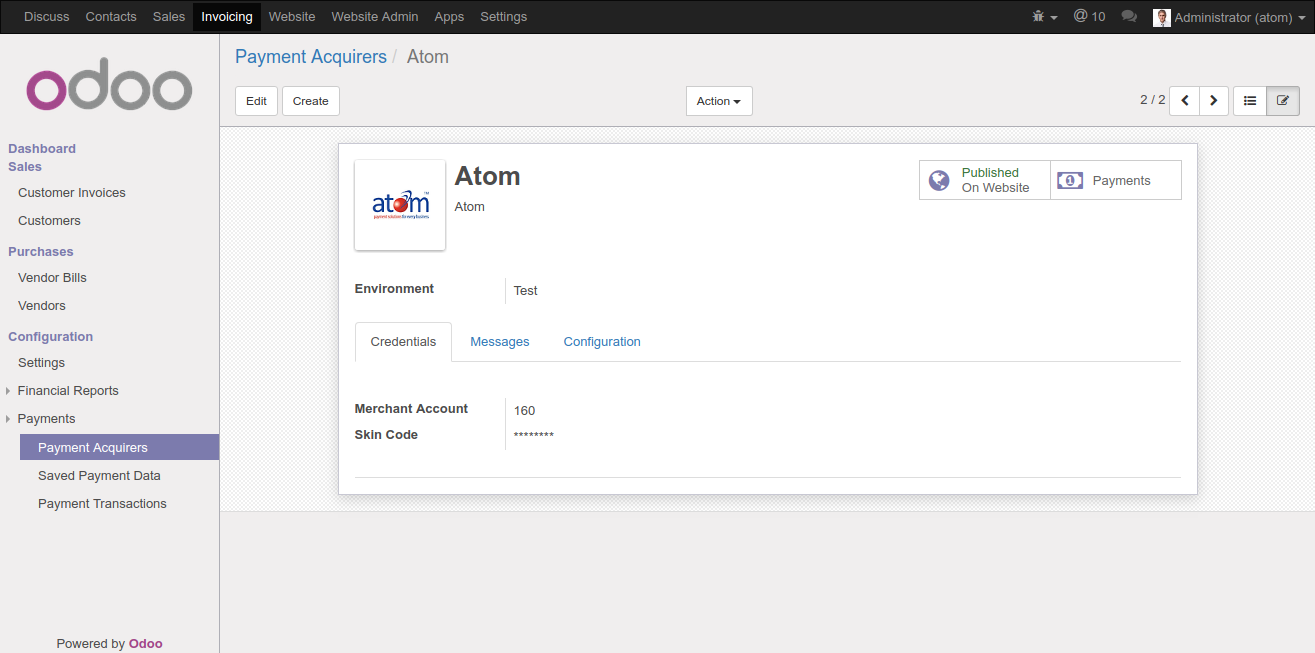Switch to form view icon
This screenshot has width=1315, height=653.
[x=1283, y=101]
